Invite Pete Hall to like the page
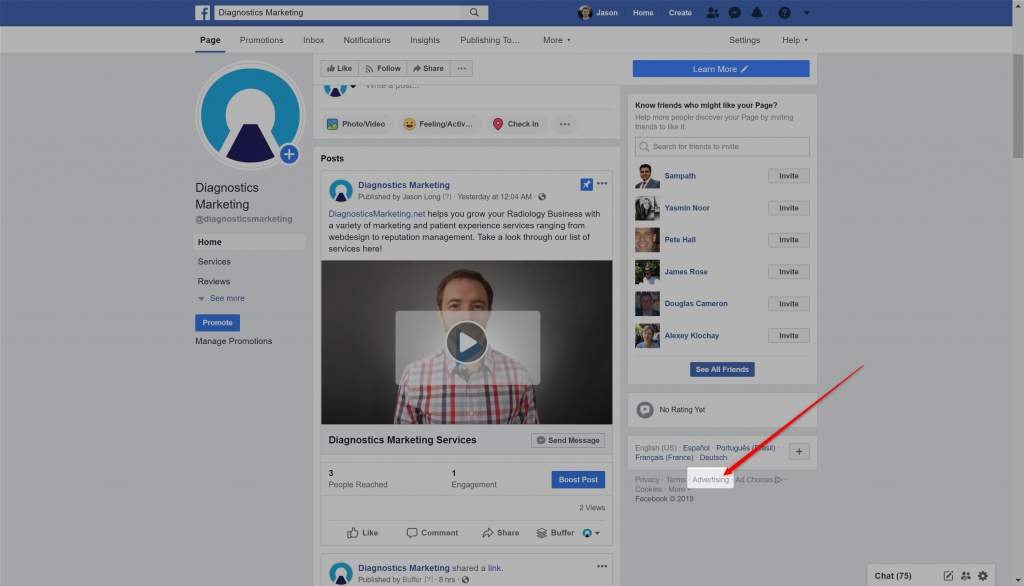This screenshot has height=586, width=1024. tap(789, 240)
